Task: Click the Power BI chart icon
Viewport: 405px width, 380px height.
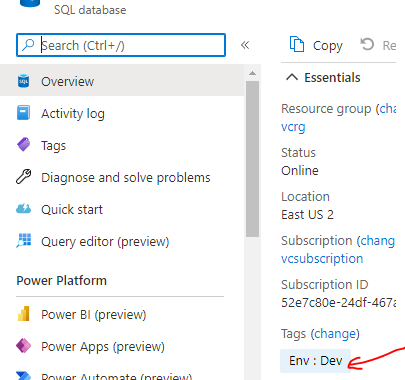Action: point(23,314)
